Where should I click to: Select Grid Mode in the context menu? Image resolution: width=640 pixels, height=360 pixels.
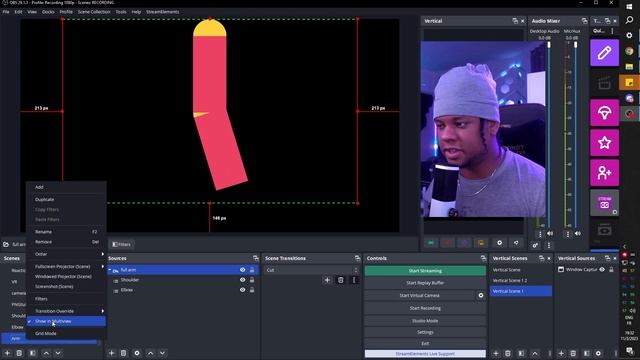coord(66,333)
